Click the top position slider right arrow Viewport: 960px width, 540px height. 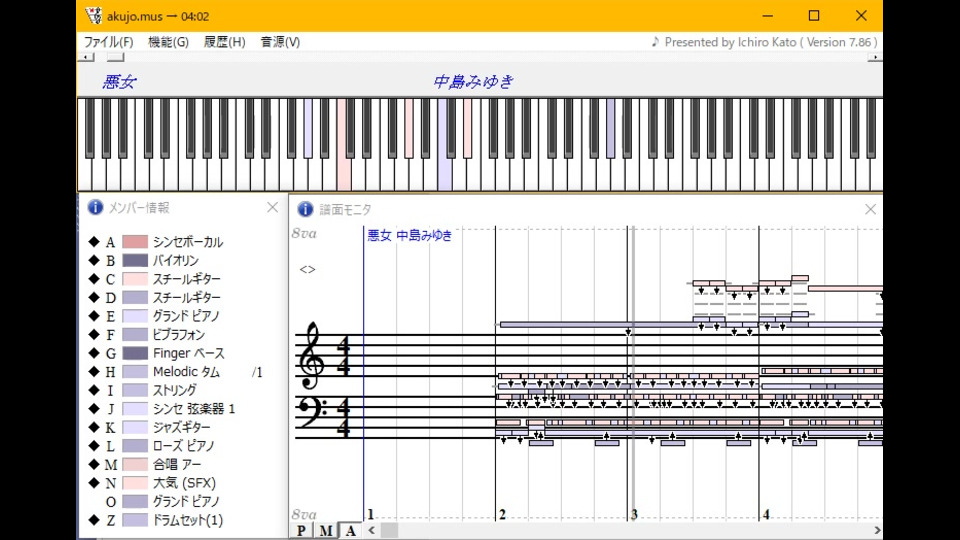[x=875, y=57]
